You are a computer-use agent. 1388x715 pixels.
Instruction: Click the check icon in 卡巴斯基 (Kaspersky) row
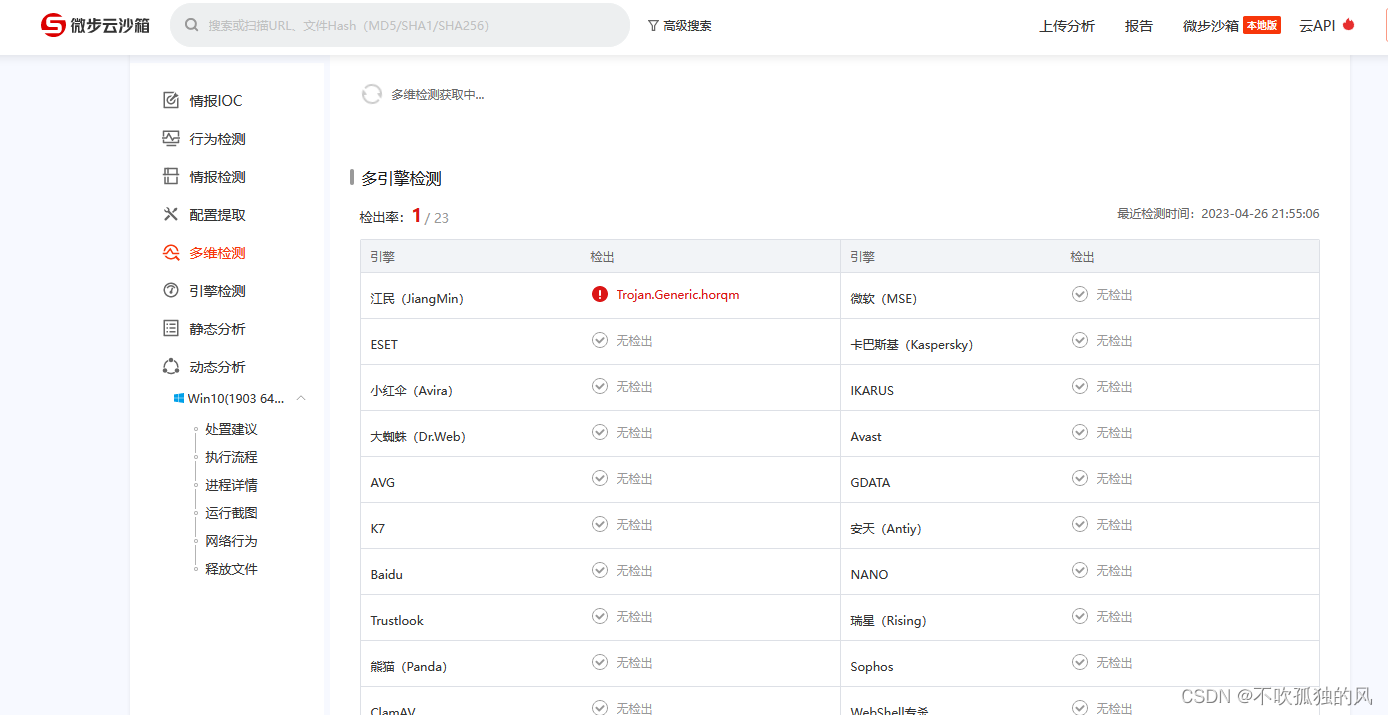(x=1080, y=340)
